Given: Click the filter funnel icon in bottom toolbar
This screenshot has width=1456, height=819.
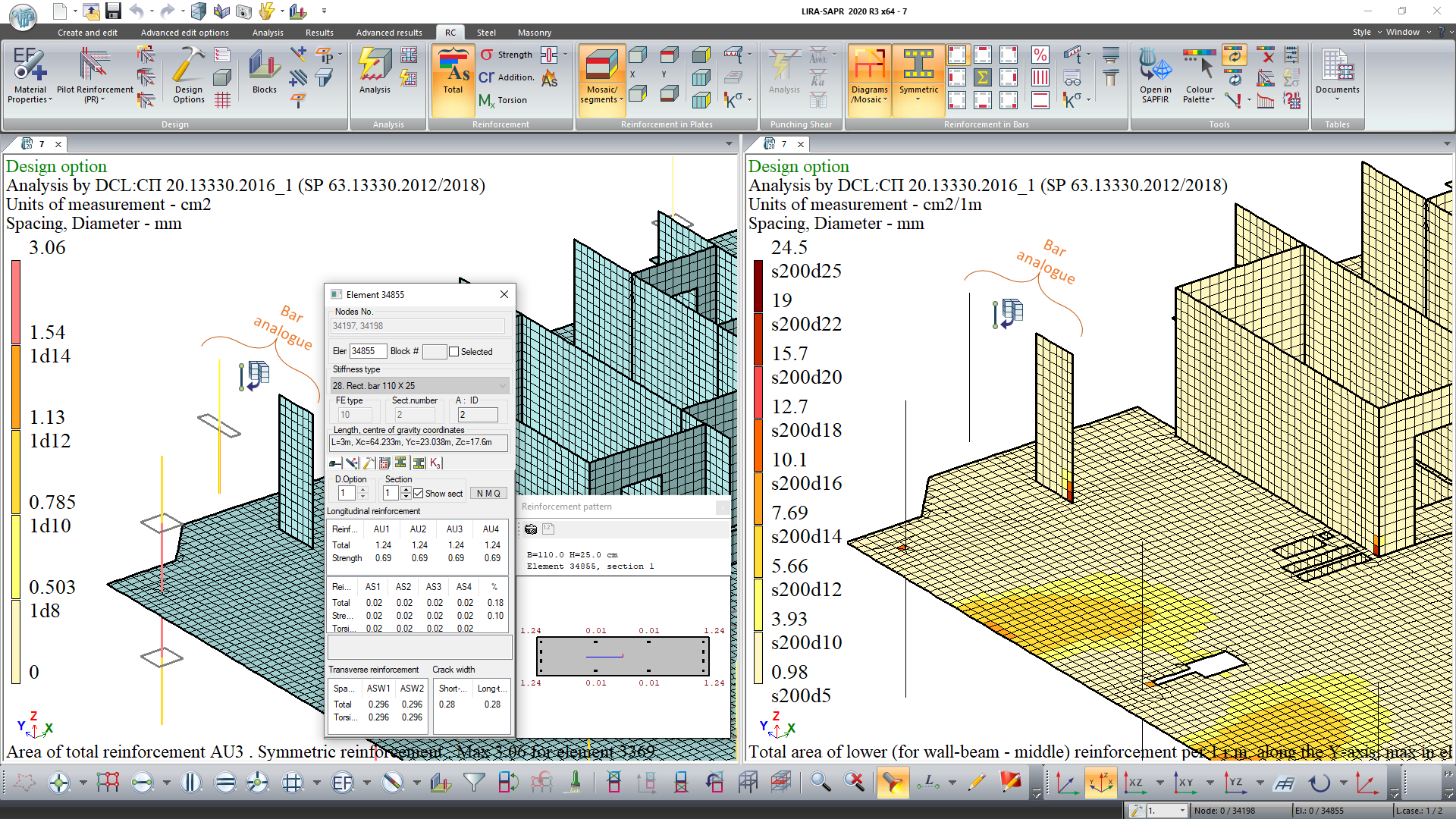Looking at the screenshot, I should click(474, 782).
